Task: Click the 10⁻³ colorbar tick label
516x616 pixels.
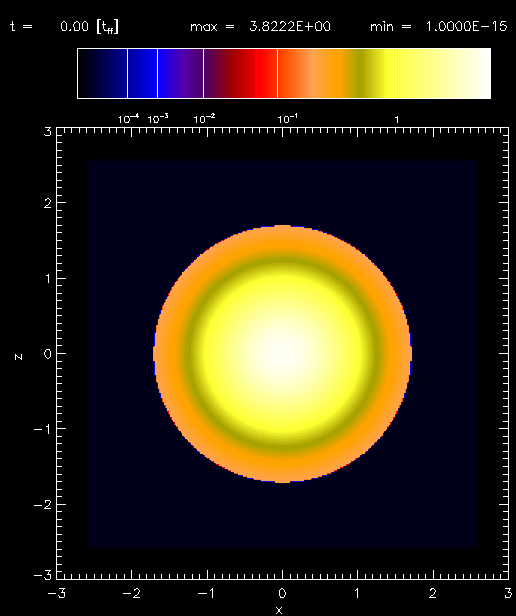Action: (158, 119)
